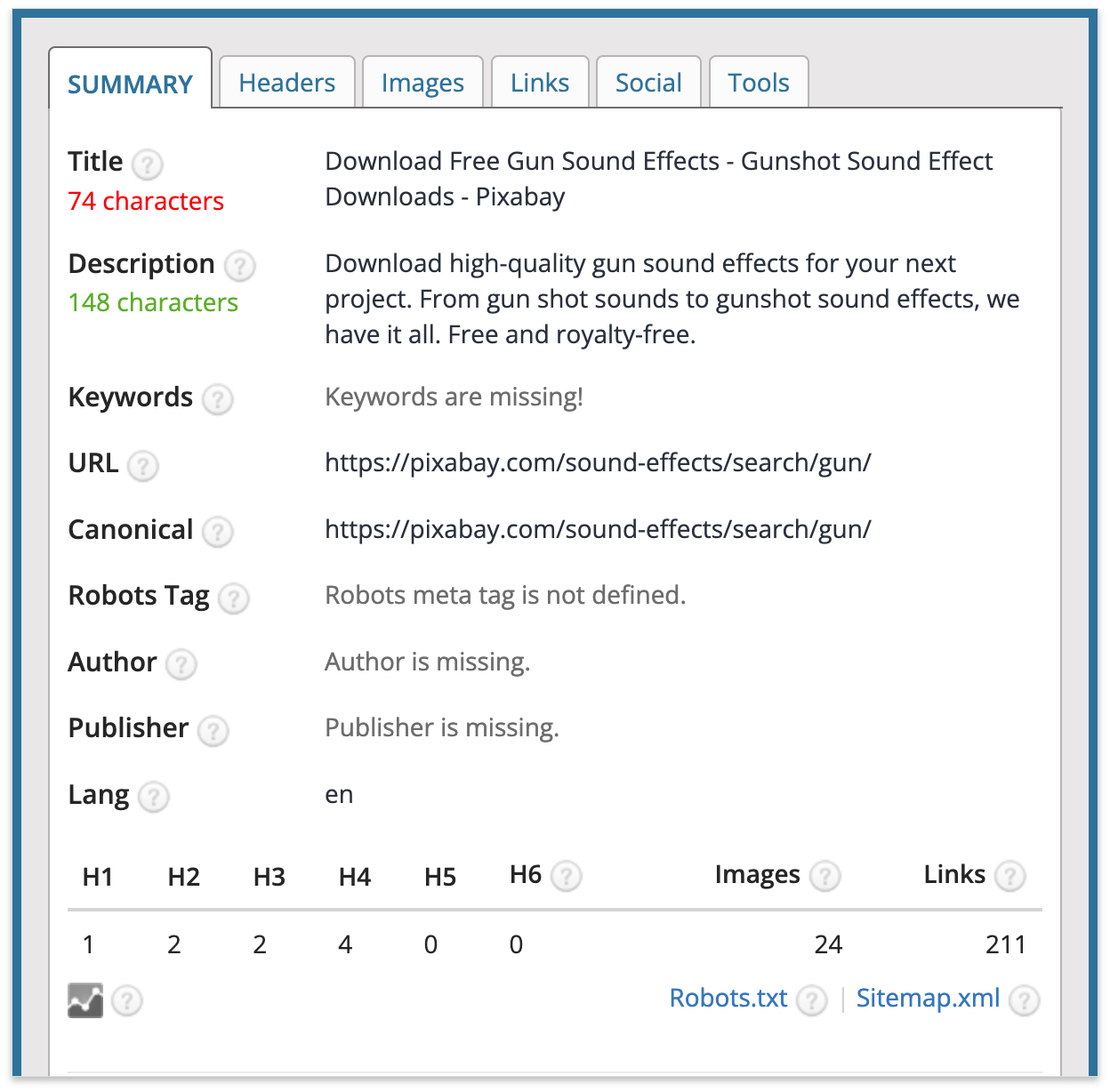Click 'Robots meta tag is not defined.' text
Image resolution: width=1110 pixels, height=1092 pixels.
(505, 595)
